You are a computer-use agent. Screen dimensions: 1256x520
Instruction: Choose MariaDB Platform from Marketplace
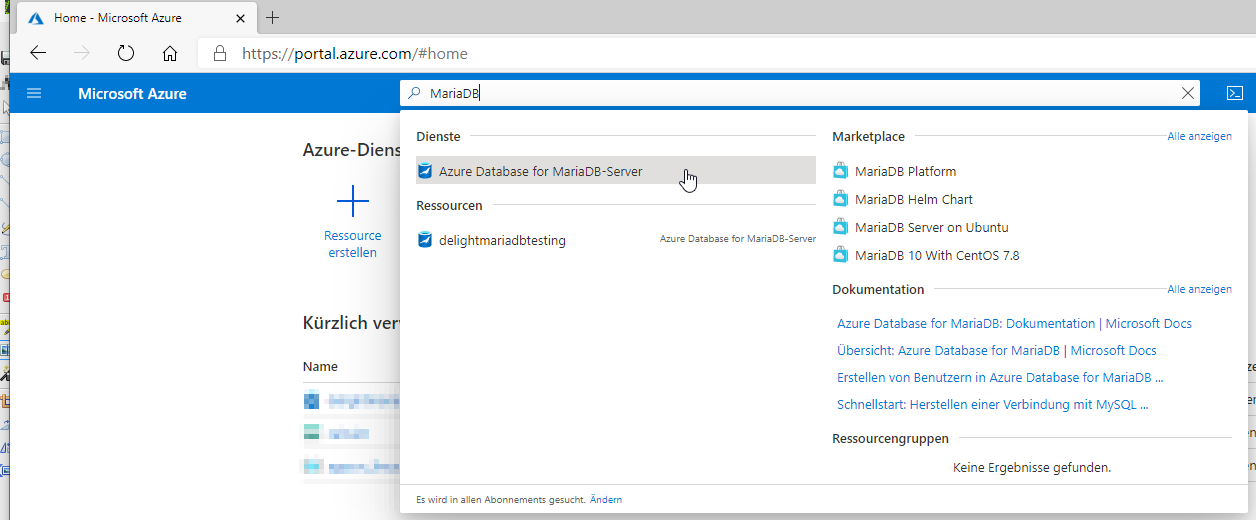pos(905,171)
